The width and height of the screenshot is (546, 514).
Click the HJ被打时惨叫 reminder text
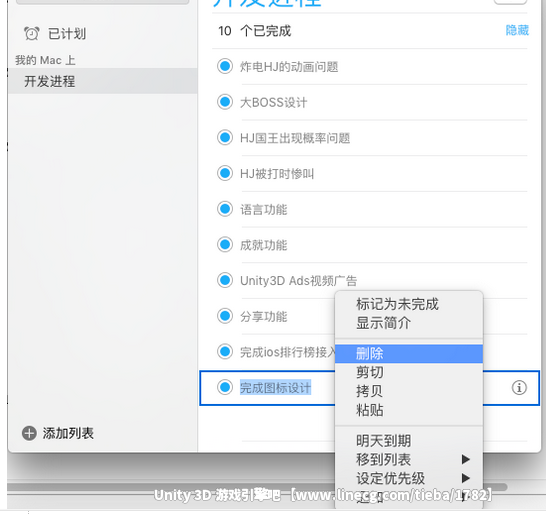[x=277, y=173]
